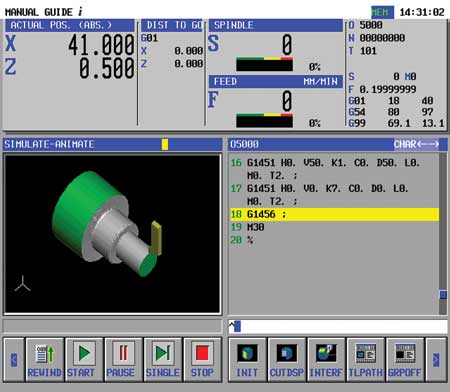Click the INIT workpiece softkey
450x392 pixels.
tap(247, 359)
